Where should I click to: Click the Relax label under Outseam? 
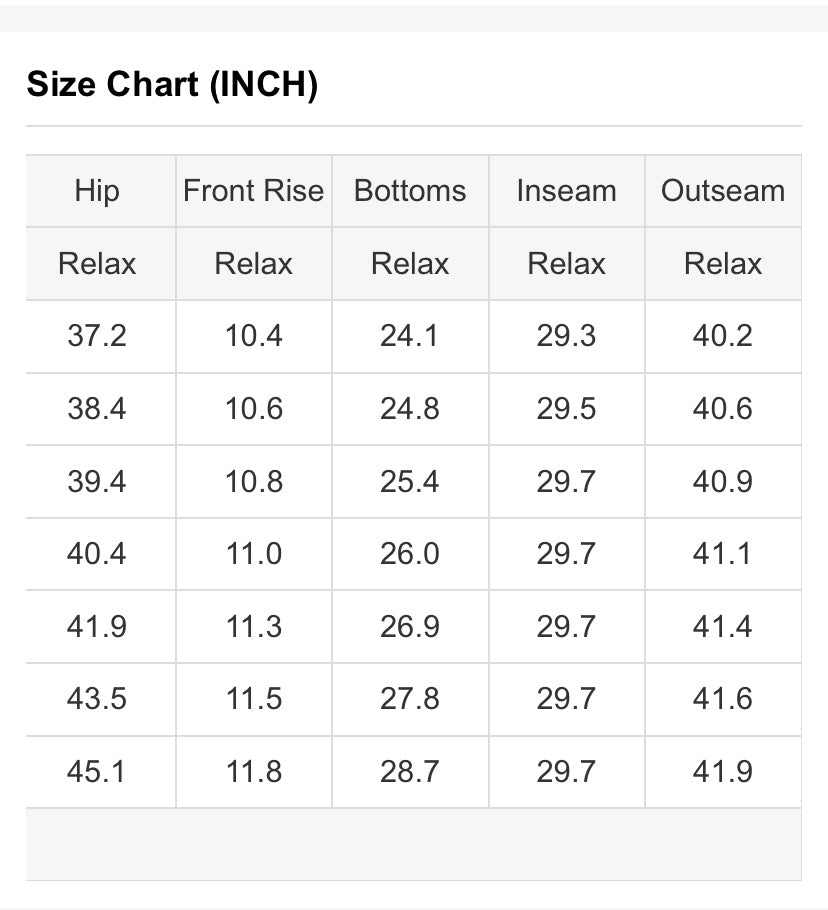coord(723,264)
